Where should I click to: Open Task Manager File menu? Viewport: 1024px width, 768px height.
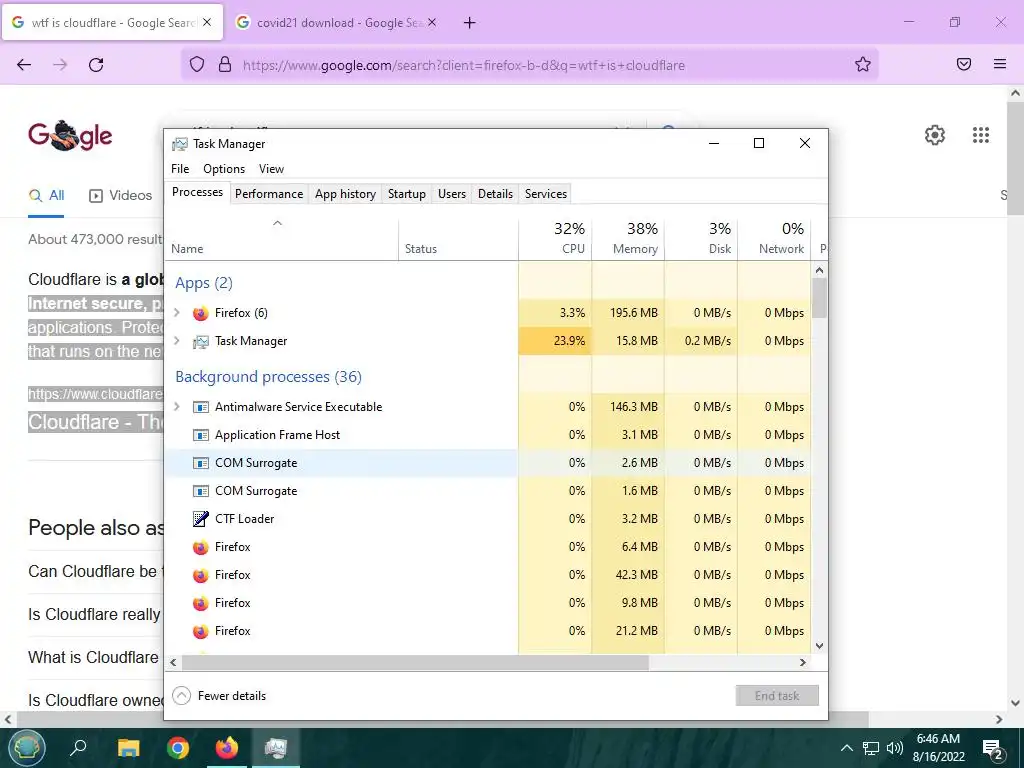pyautogui.click(x=180, y=168)
